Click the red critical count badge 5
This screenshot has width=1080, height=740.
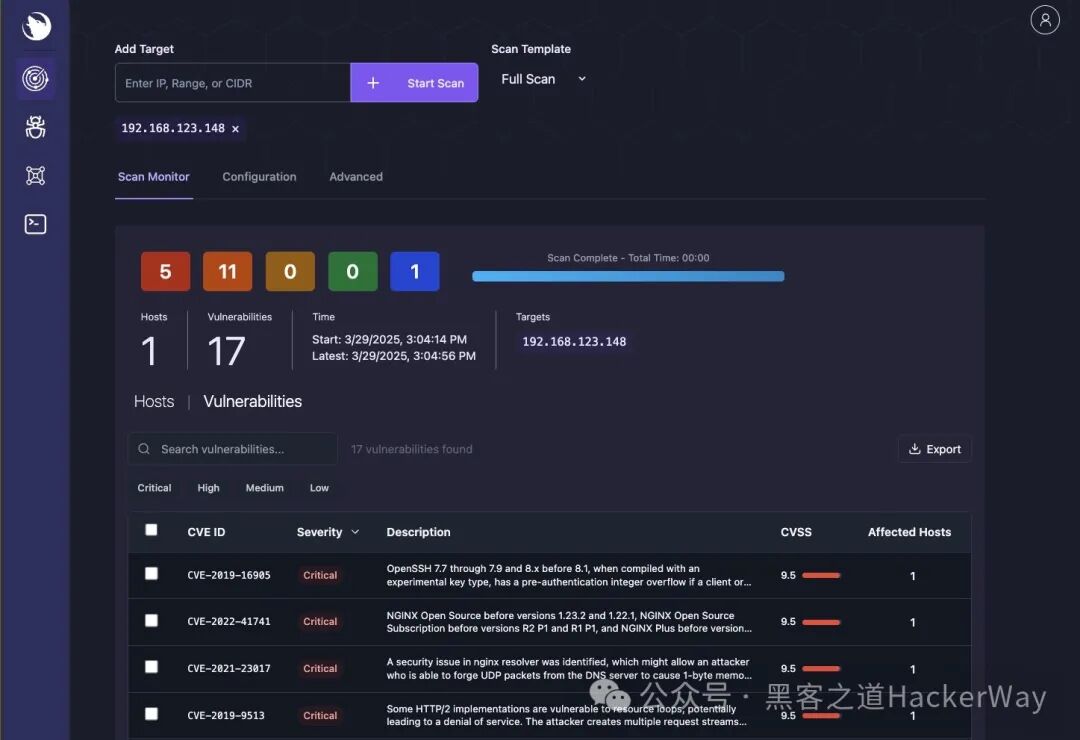[165, 271]
